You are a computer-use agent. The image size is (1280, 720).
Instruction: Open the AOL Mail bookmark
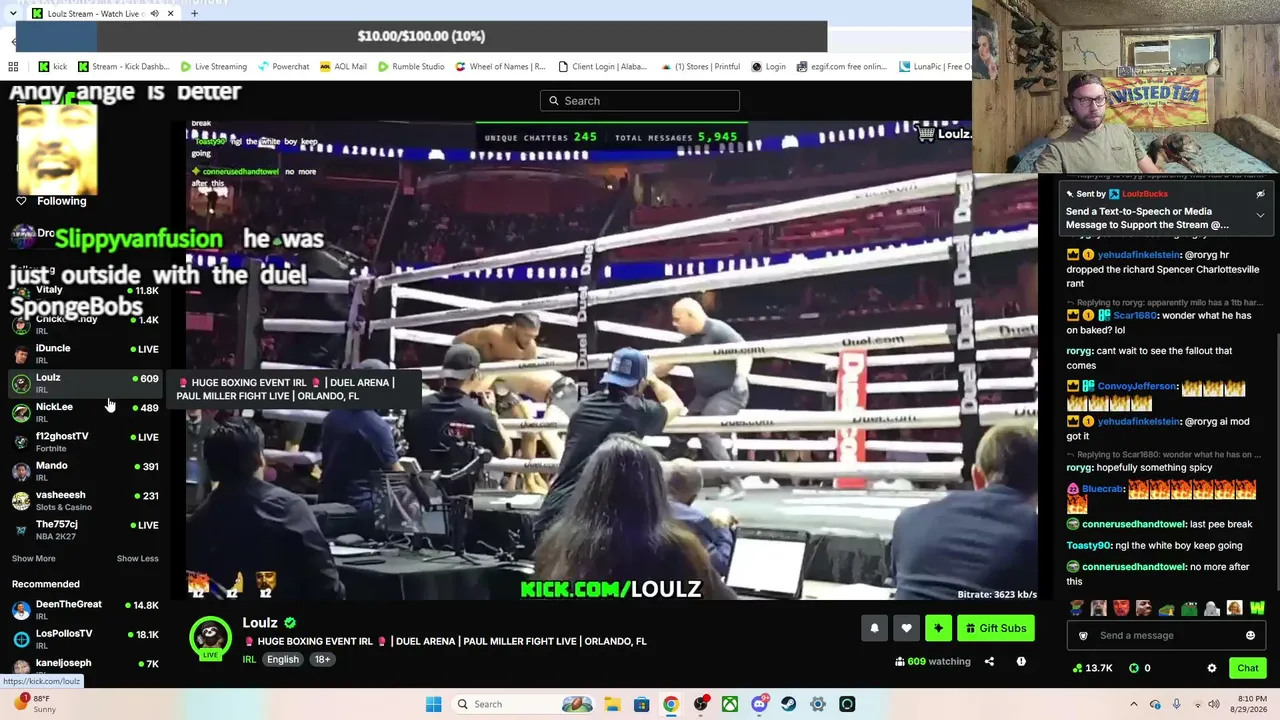click(x=343, y=67)
